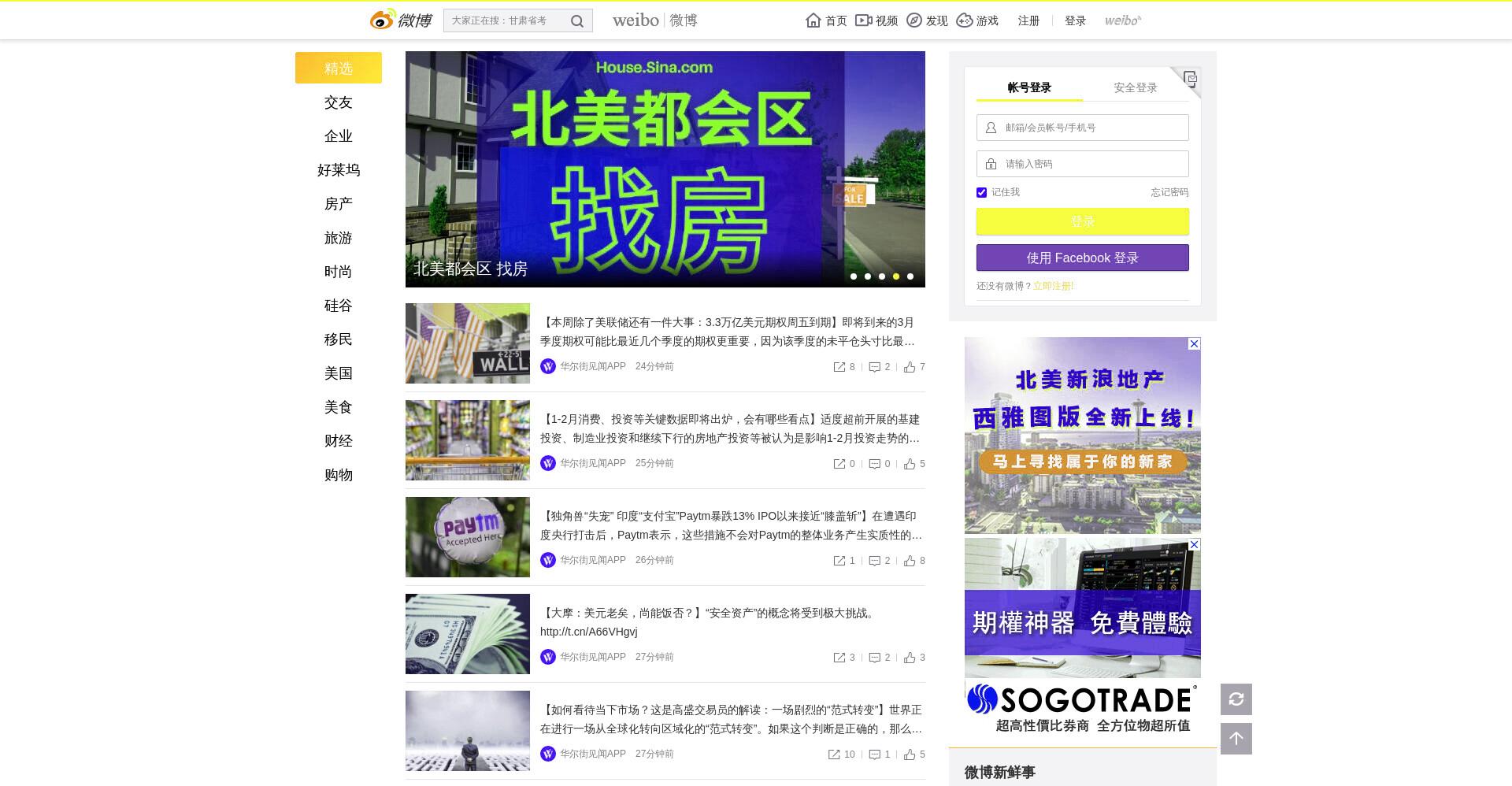Select 房产 category
This screenshot has height=786, width=1512.
click(339, 204)
